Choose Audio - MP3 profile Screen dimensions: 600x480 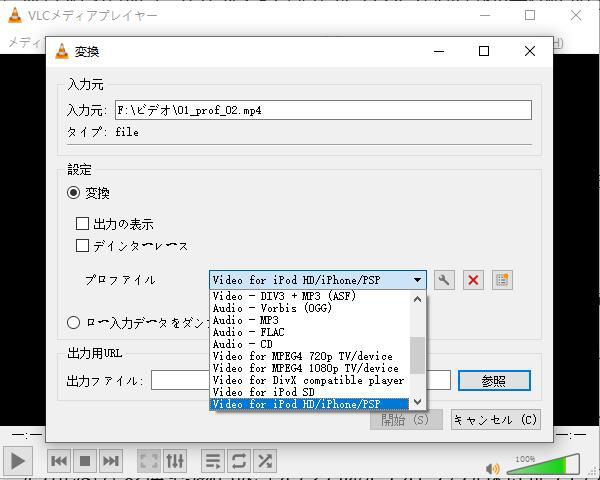click(310, 320)
